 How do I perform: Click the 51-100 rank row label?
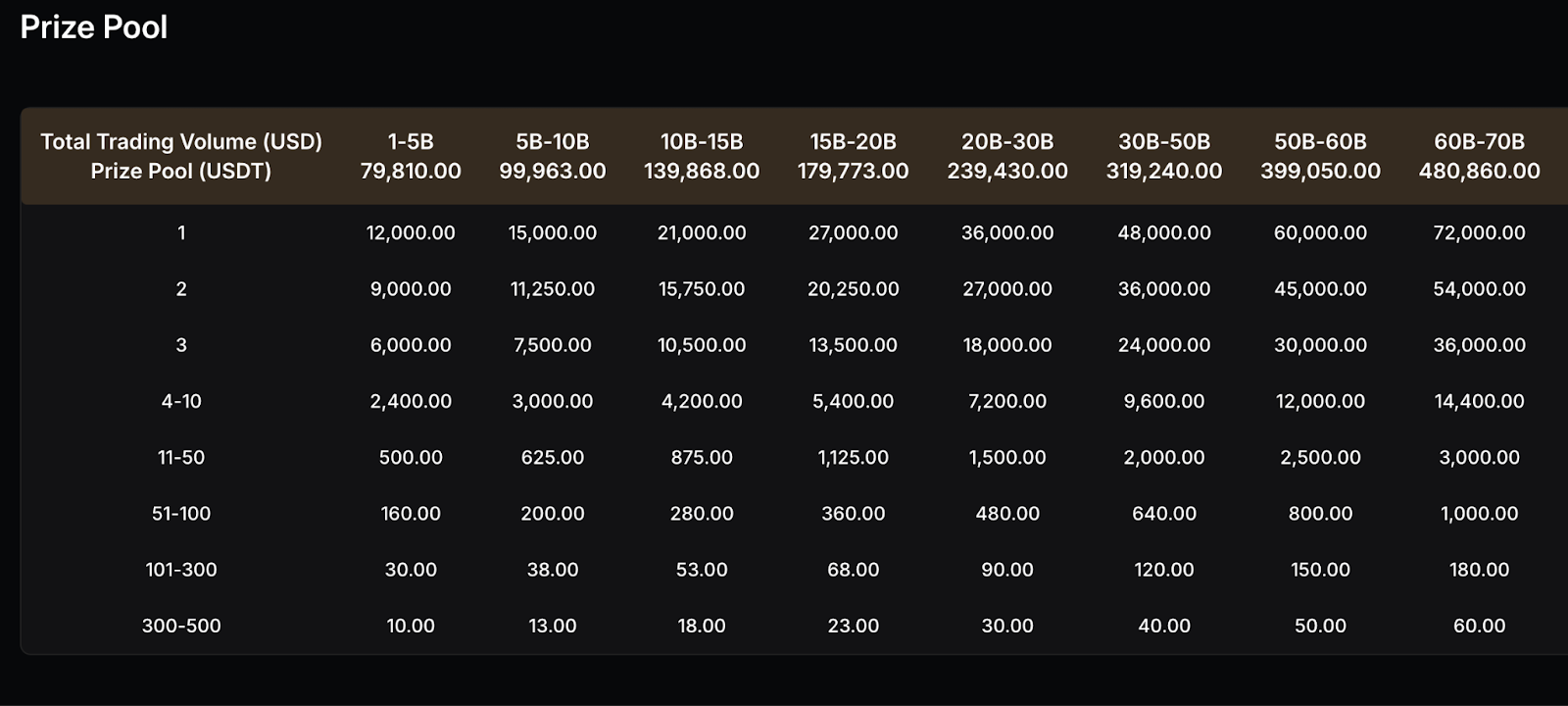181,513
